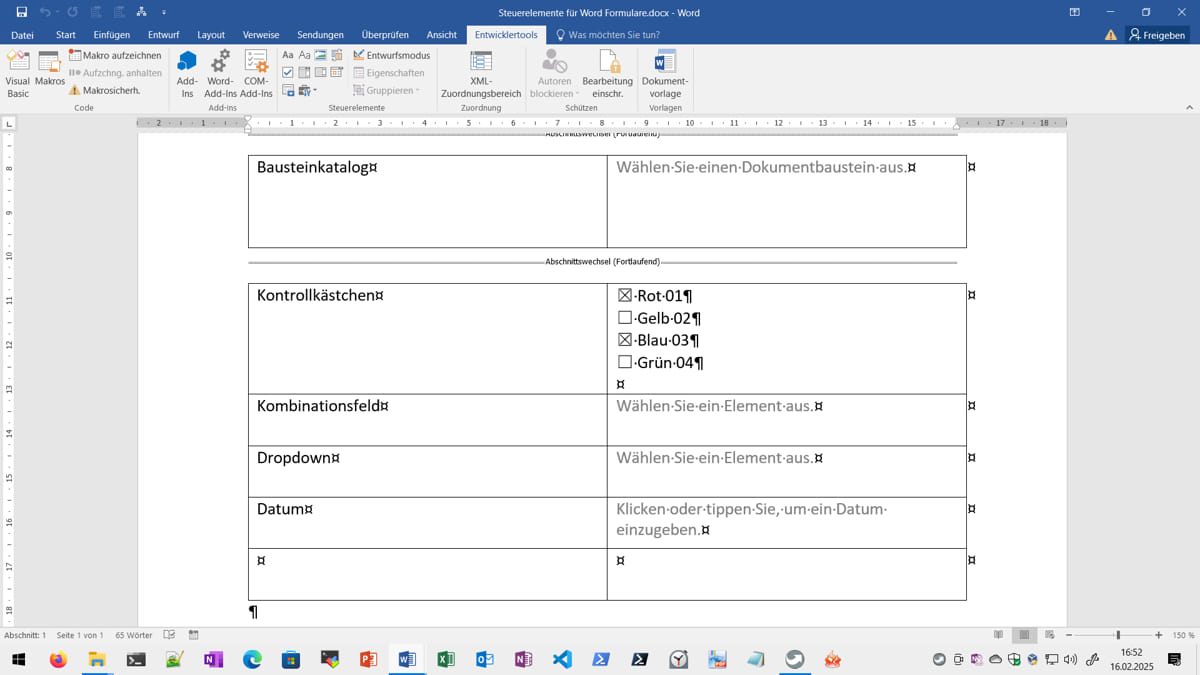1200x675 pixels.
Task: Insert drop-down list content control
Action: coord(320,72)
